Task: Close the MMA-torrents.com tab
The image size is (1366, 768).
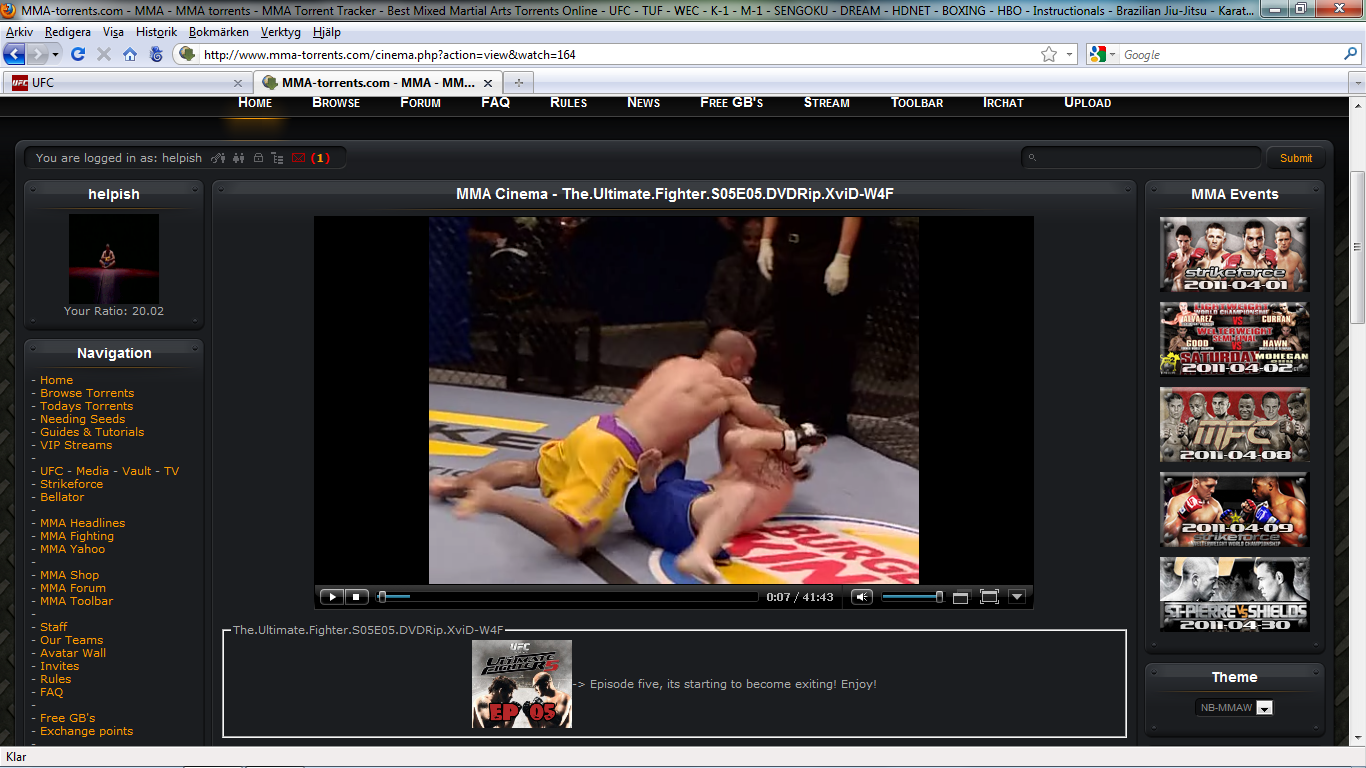Action: coord(489,83)
